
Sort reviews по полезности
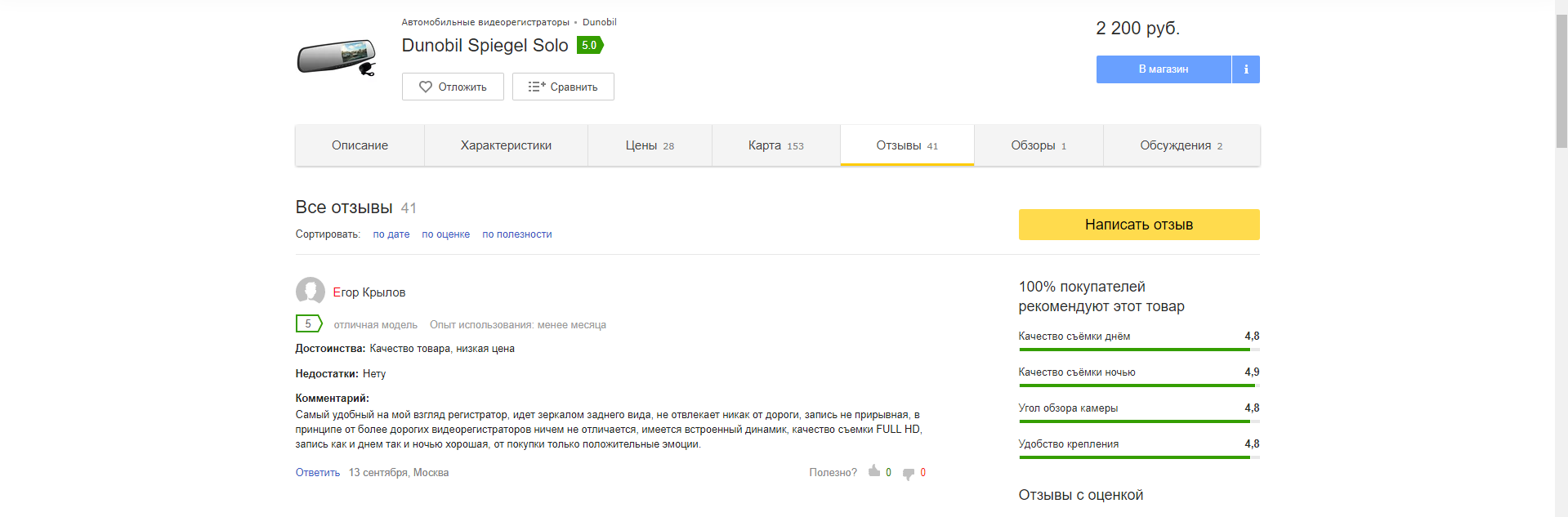[x=517, y=234]
